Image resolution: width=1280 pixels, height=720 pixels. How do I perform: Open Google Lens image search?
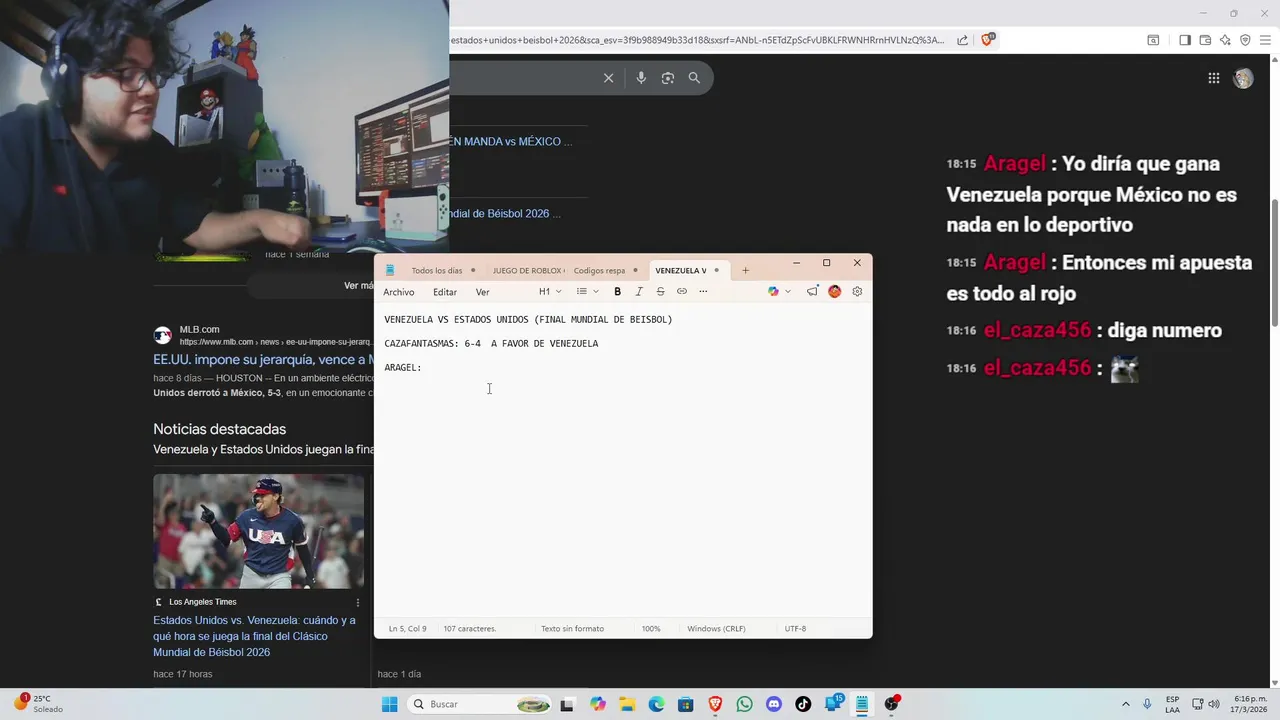pyautogui.click(x=668, y=78)
